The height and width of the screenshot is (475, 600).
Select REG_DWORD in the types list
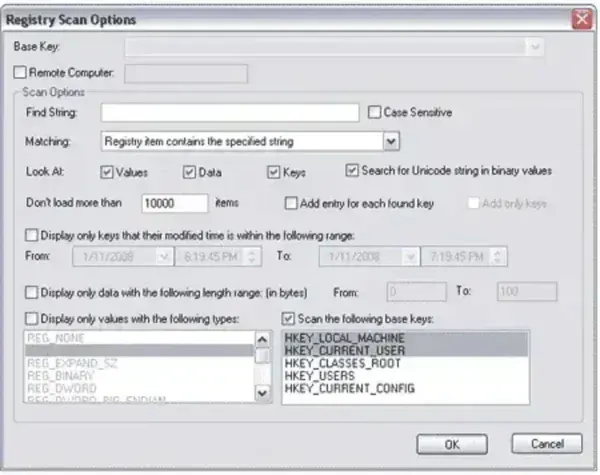pos(139,388)
